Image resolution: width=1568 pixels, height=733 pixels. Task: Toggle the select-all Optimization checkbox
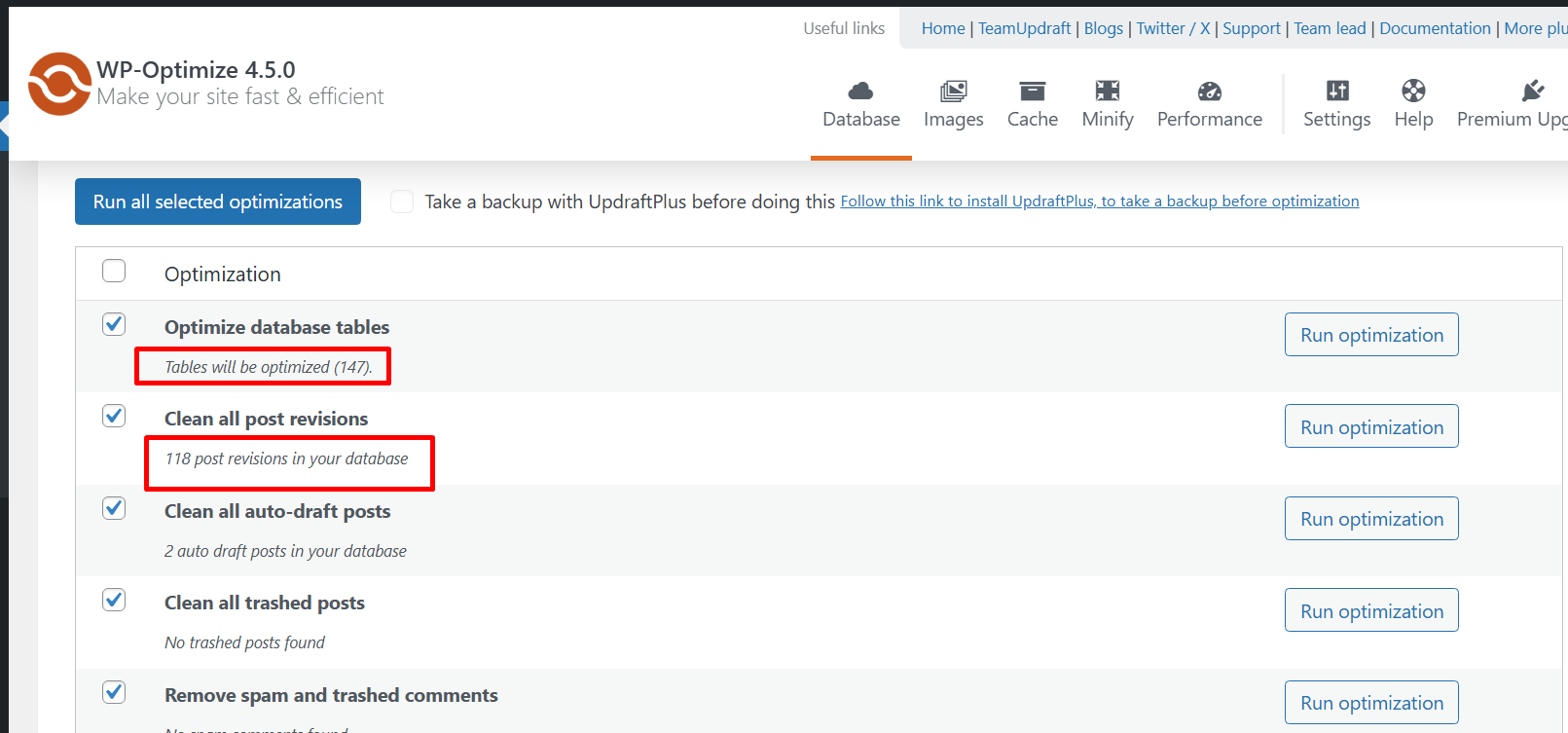114,271
